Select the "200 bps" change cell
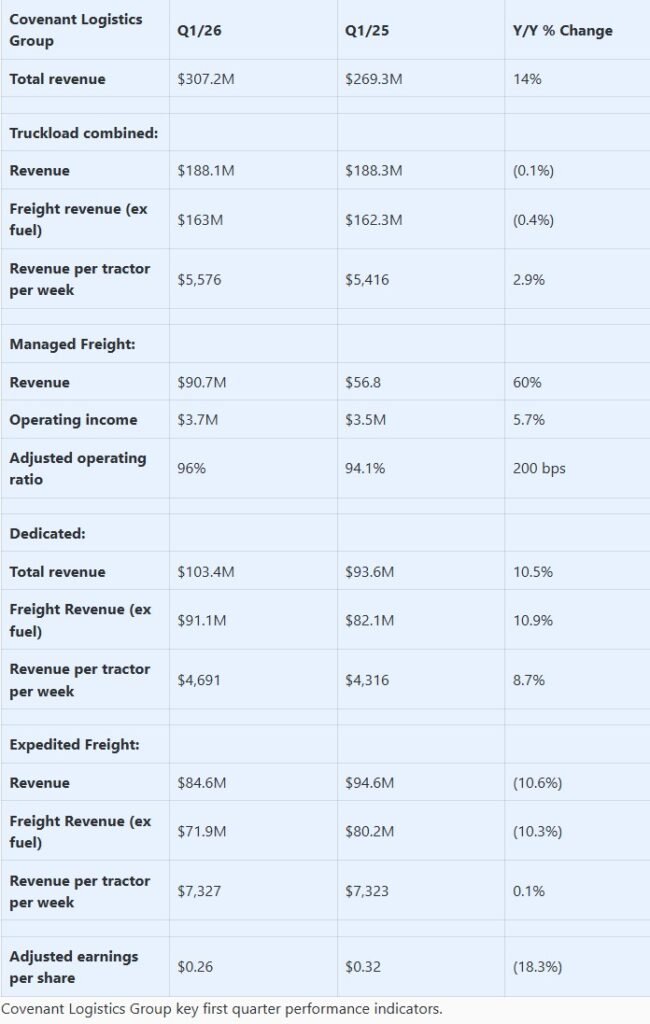This screenshot has width=650, height=1024. [x=537, y=468]
